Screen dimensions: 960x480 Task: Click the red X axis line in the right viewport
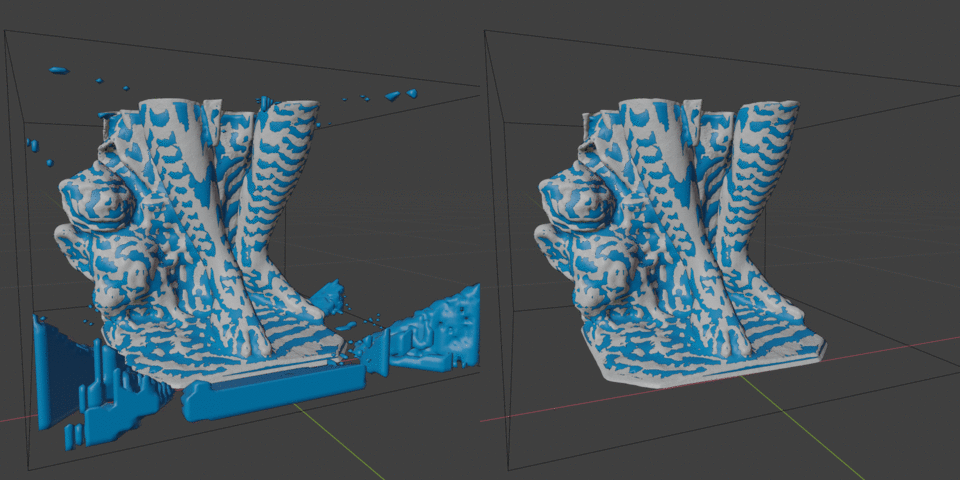point(900,345)
